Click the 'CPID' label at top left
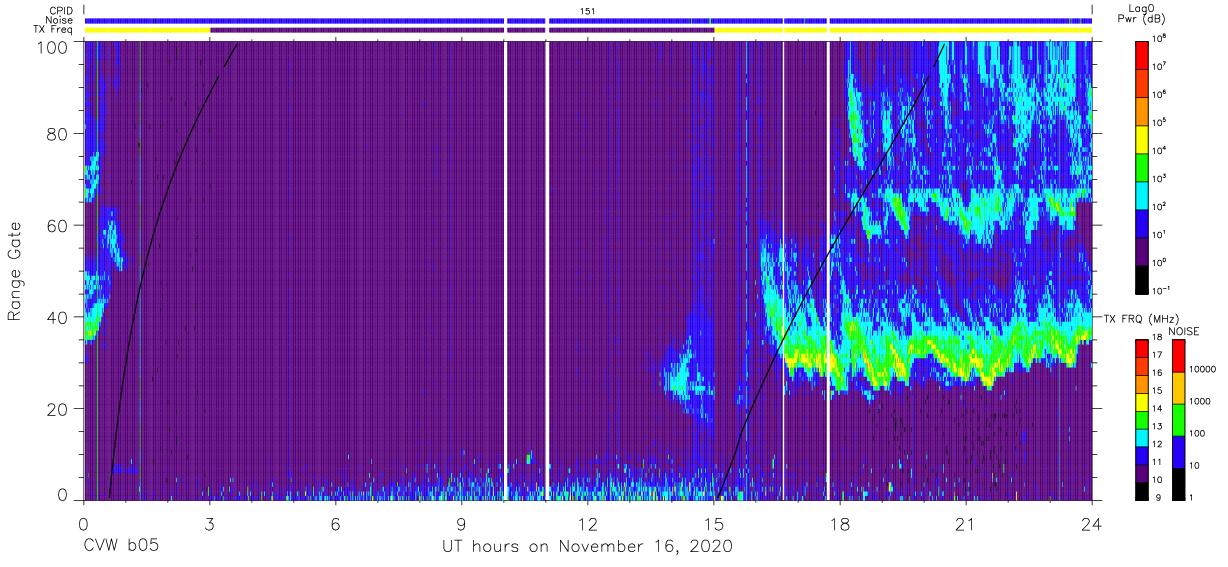 [61, 10]
